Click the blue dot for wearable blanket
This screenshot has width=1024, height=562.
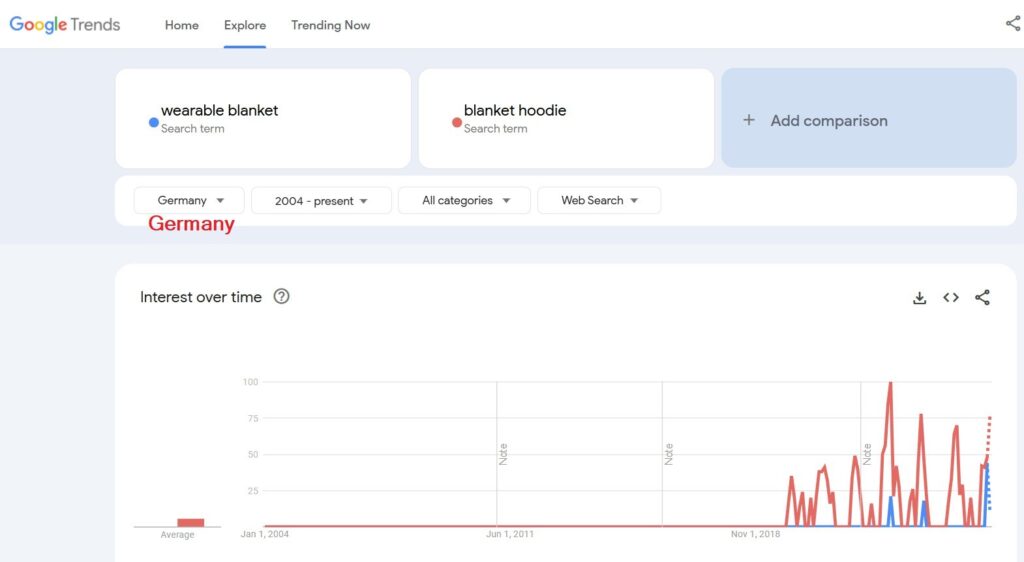pos(153,122)
